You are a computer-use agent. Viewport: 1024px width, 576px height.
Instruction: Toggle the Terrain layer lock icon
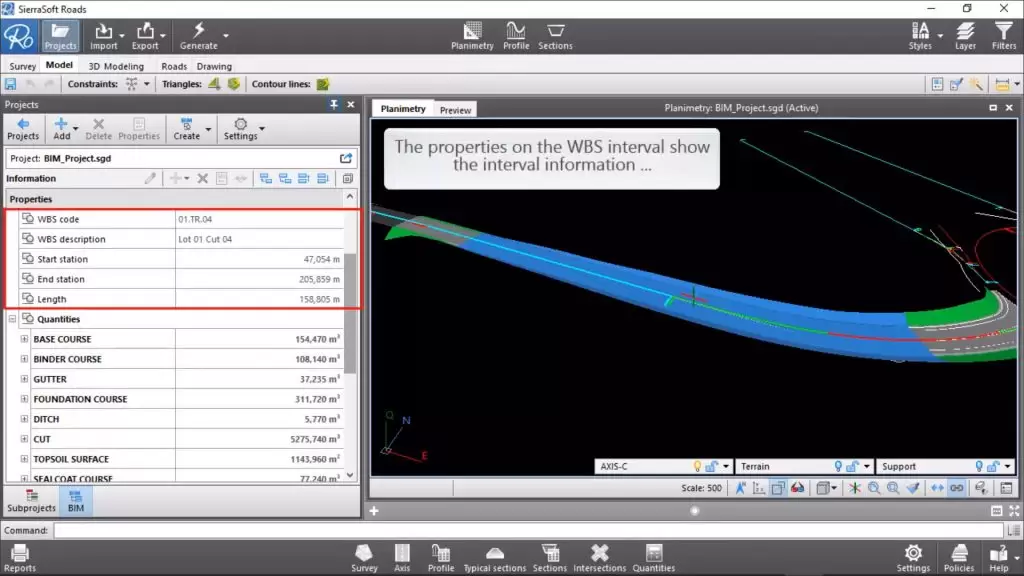[853, 466]
